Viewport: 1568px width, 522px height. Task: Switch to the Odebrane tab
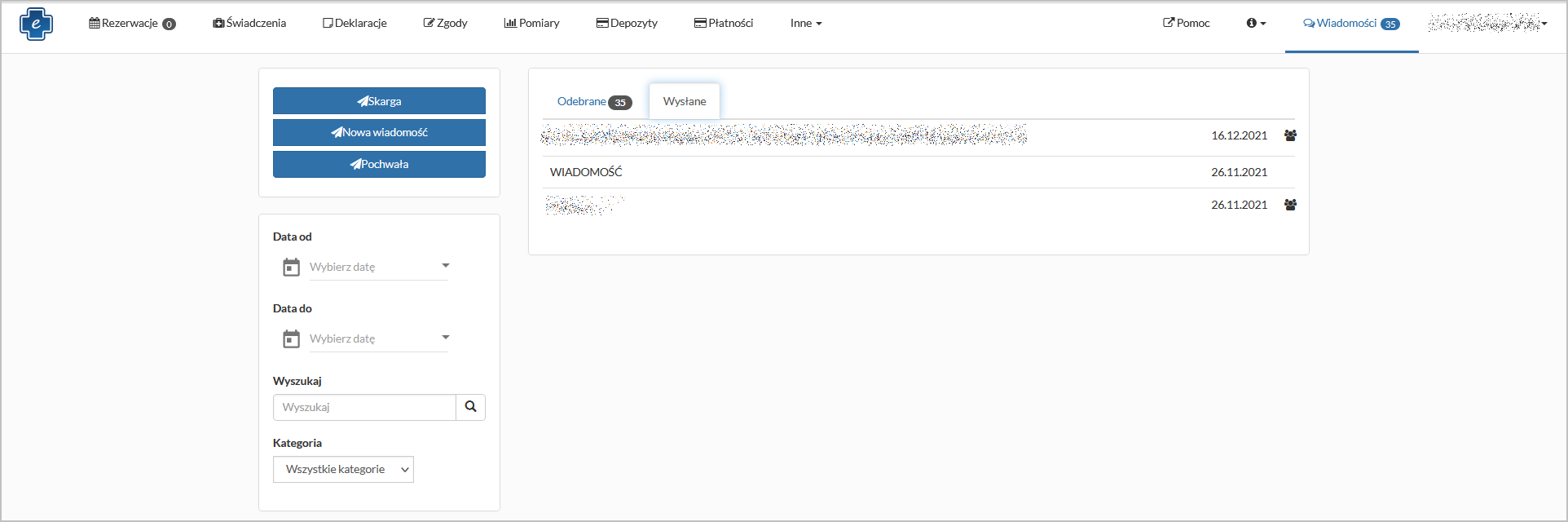click(x=593, y=102)
